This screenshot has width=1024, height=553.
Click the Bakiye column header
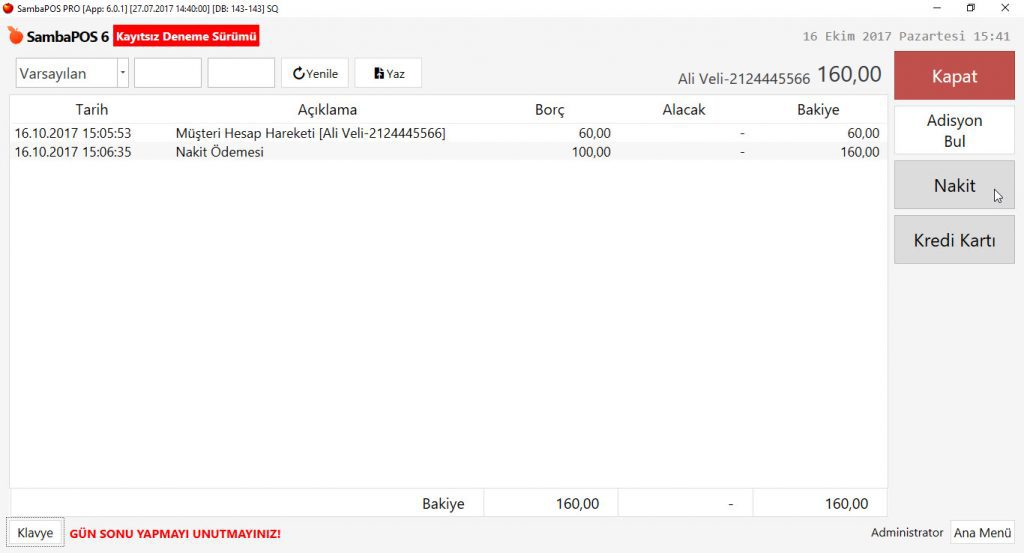(x=817, y=109)
